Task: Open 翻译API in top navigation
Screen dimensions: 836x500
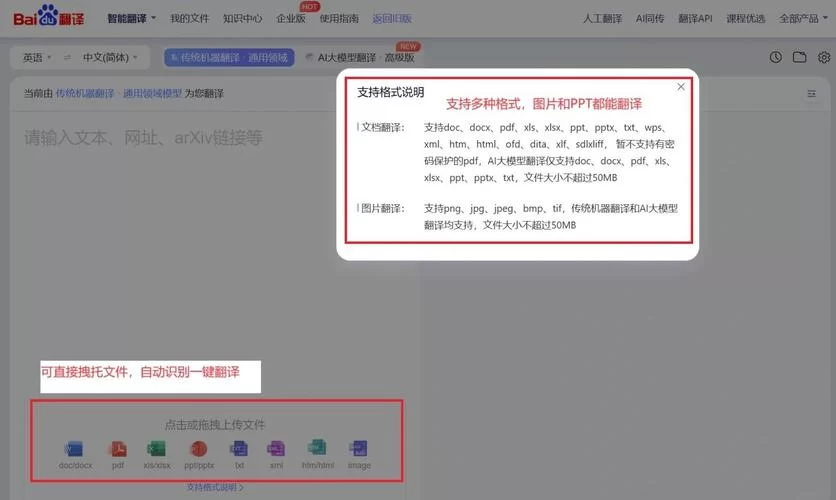Action: tap(695, 19)
